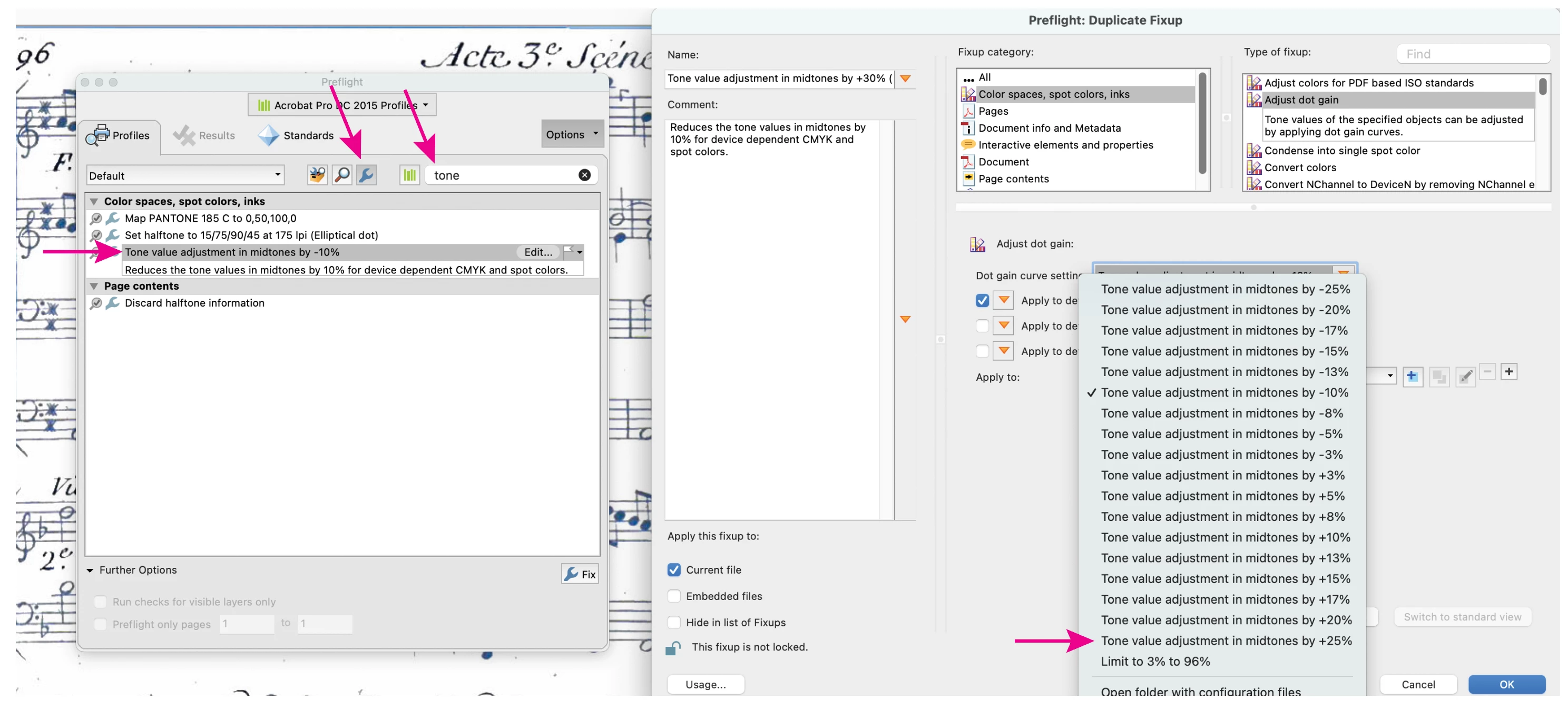Click the OK button
This screenshot has width=1568, height=709.
[1505, 685]
